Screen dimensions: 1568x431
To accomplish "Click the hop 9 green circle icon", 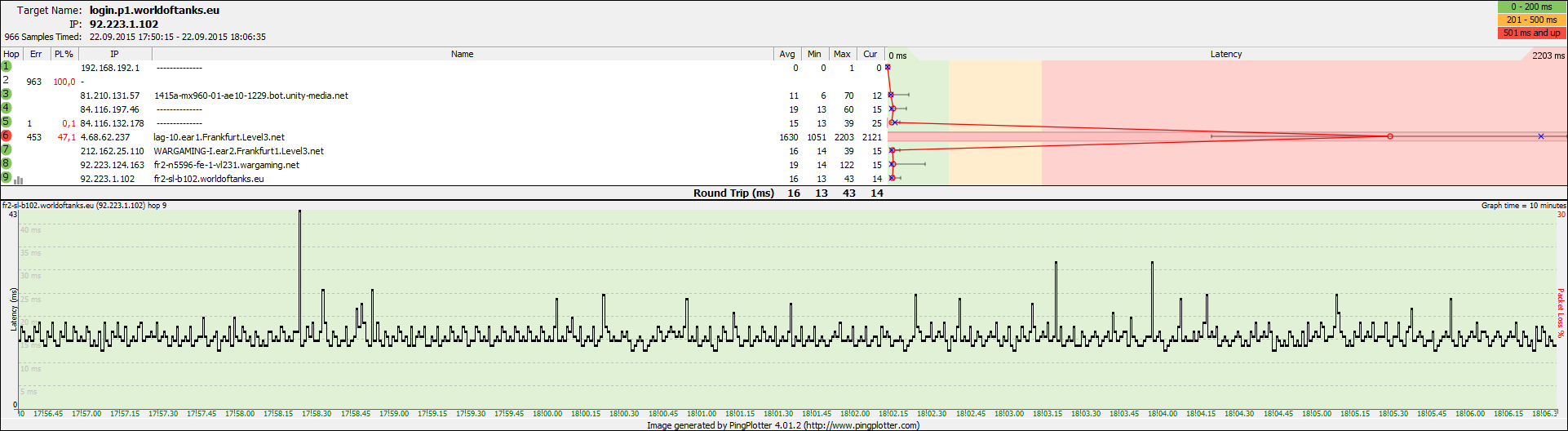I will coord(7,177).
